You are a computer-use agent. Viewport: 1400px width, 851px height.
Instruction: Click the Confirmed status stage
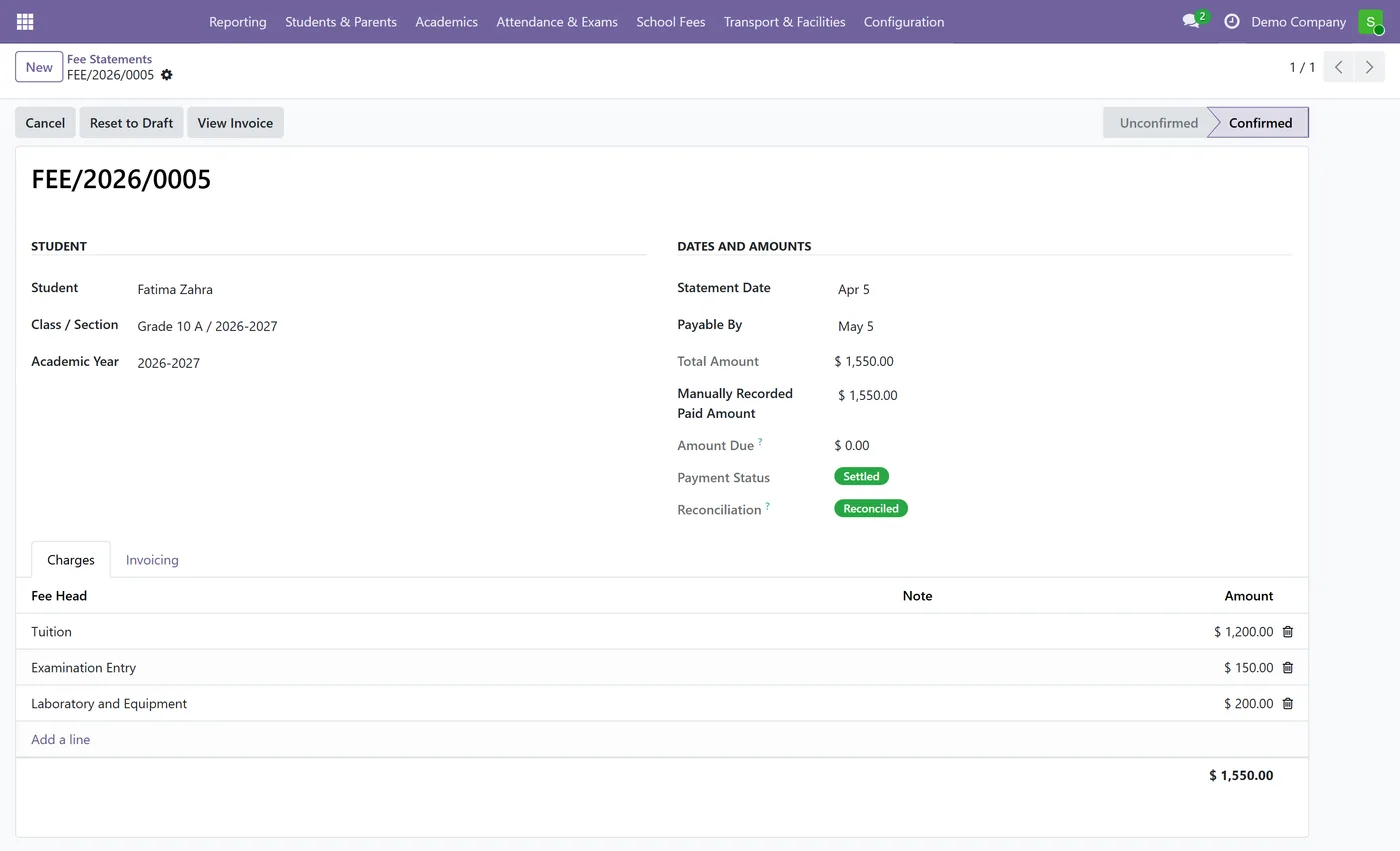click(x=1260, y=123)
